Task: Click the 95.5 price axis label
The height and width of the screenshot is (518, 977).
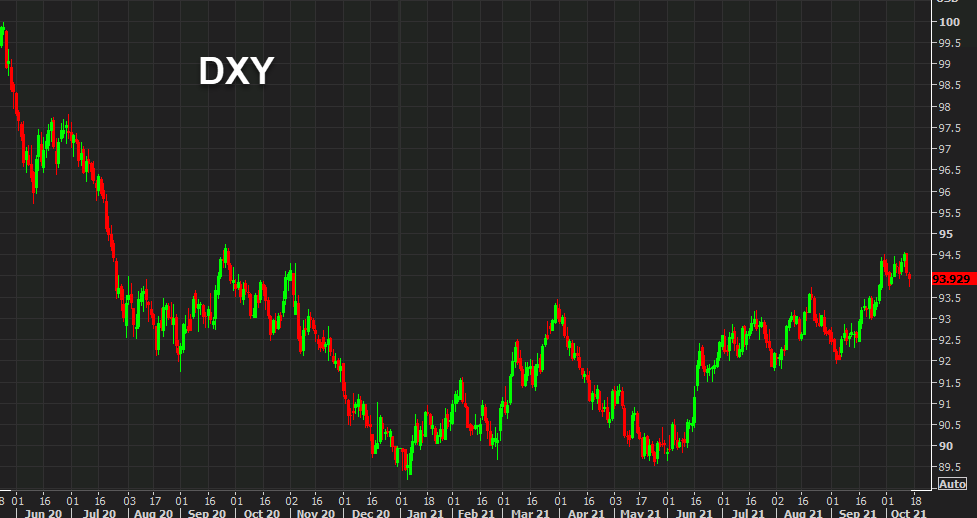Action: click(x=951, y=213)
